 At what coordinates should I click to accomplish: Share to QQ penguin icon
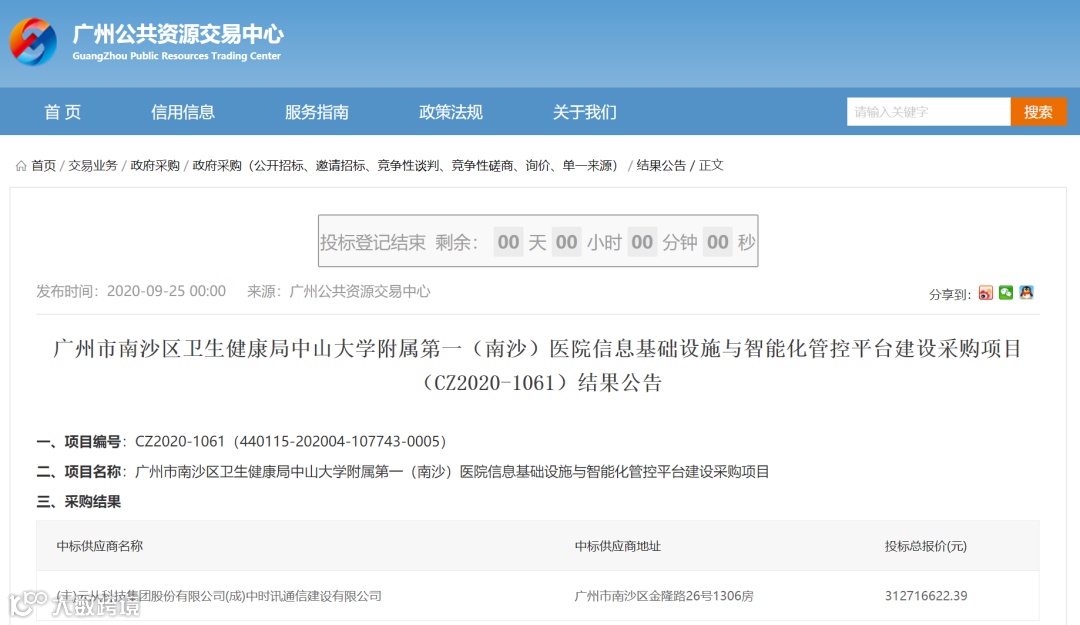[1026, 293]
